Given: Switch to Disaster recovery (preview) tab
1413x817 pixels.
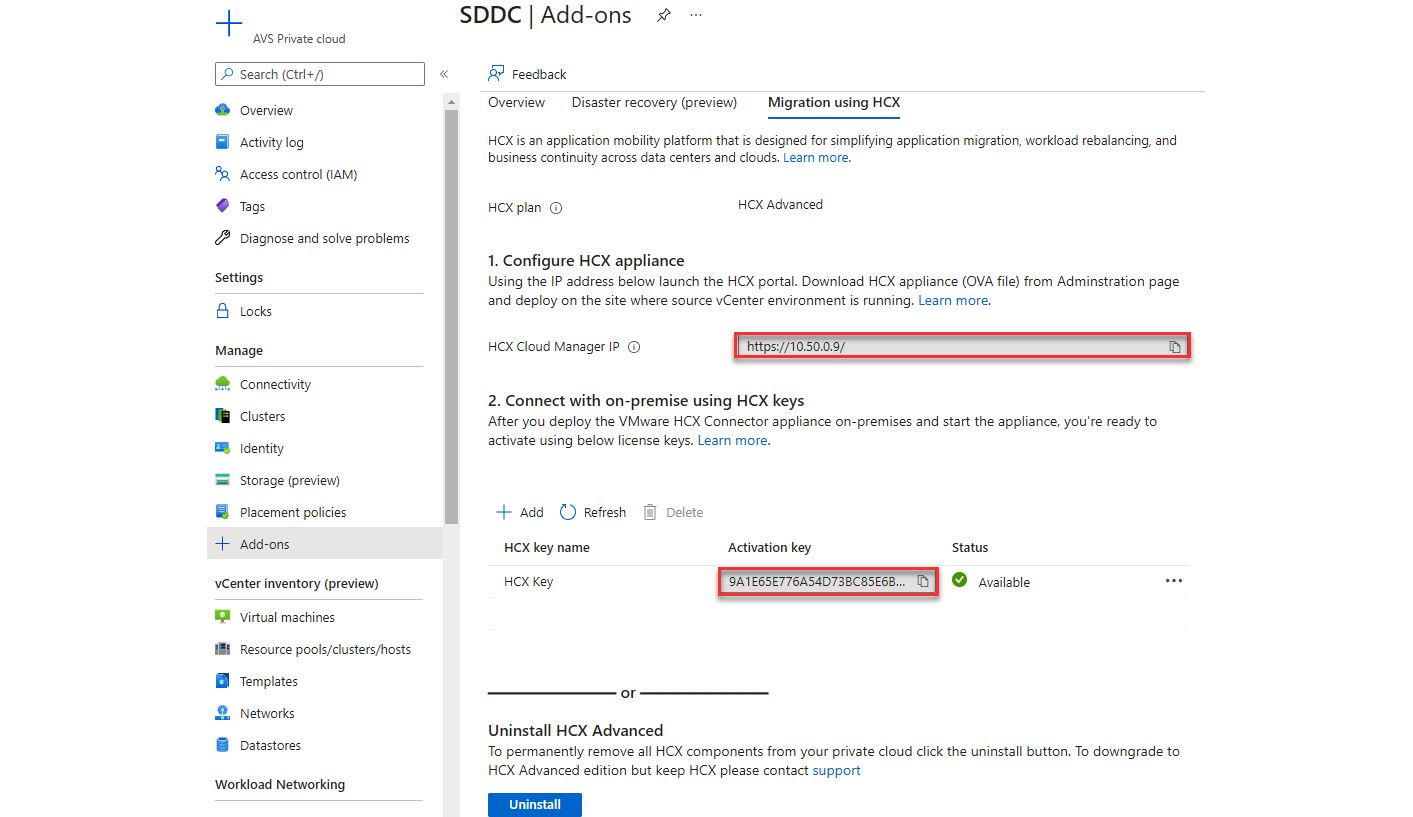Looking at the screenshot, I should pyautogui.click(x=654, y=102).
